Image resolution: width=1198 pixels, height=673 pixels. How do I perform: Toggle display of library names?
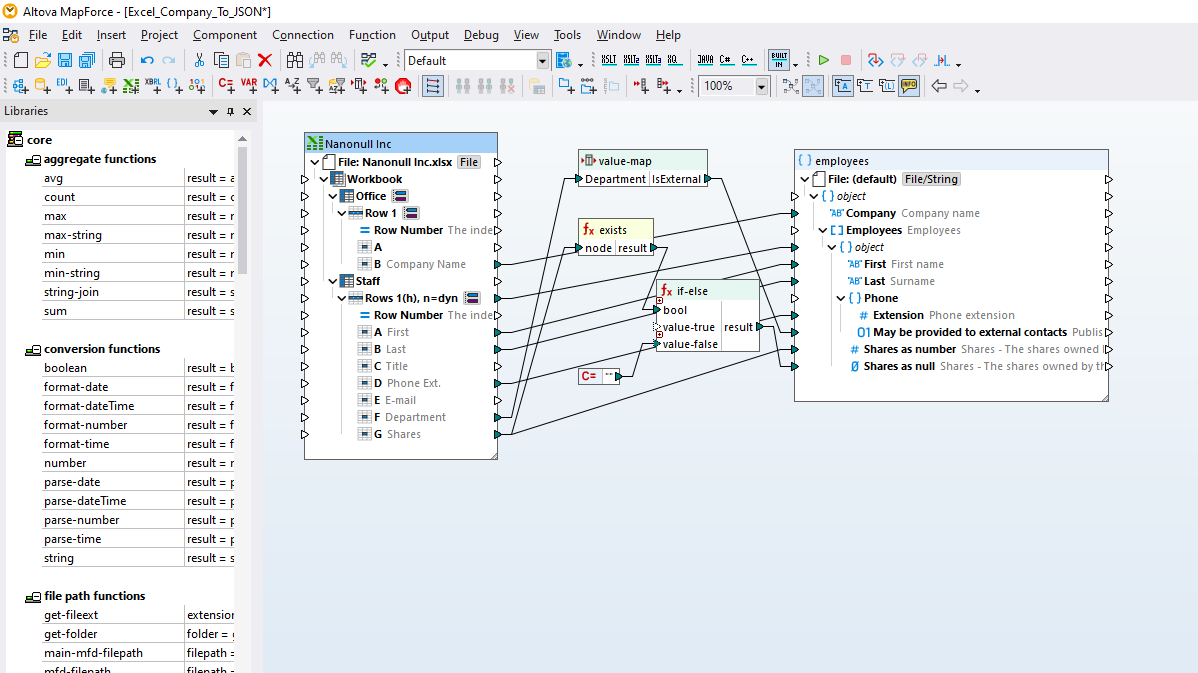(888, 85)
